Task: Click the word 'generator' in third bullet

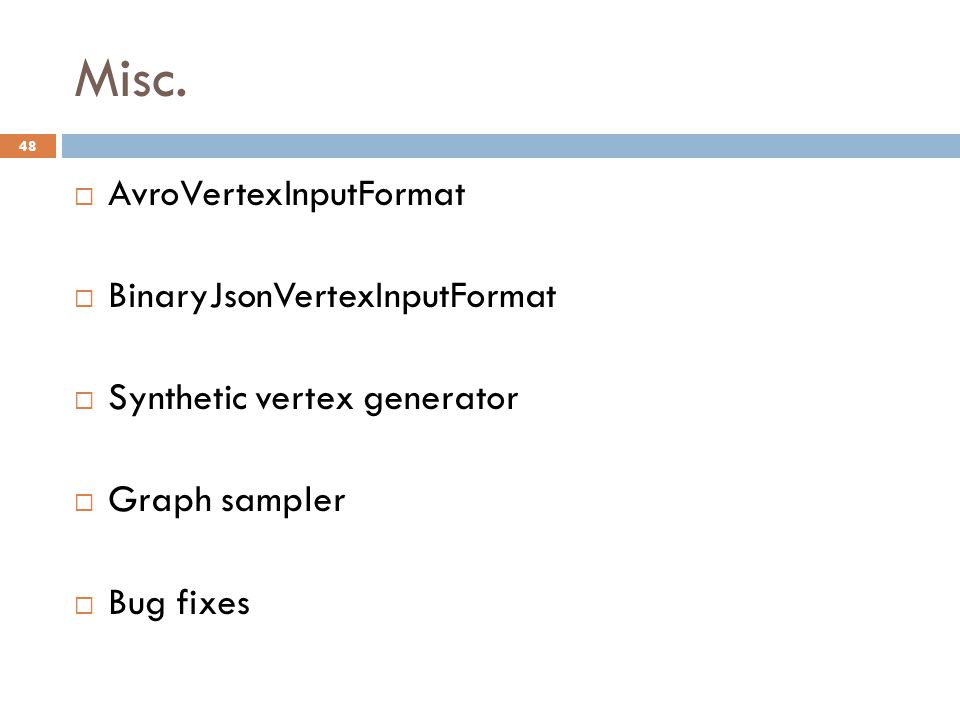Action: 441,402
